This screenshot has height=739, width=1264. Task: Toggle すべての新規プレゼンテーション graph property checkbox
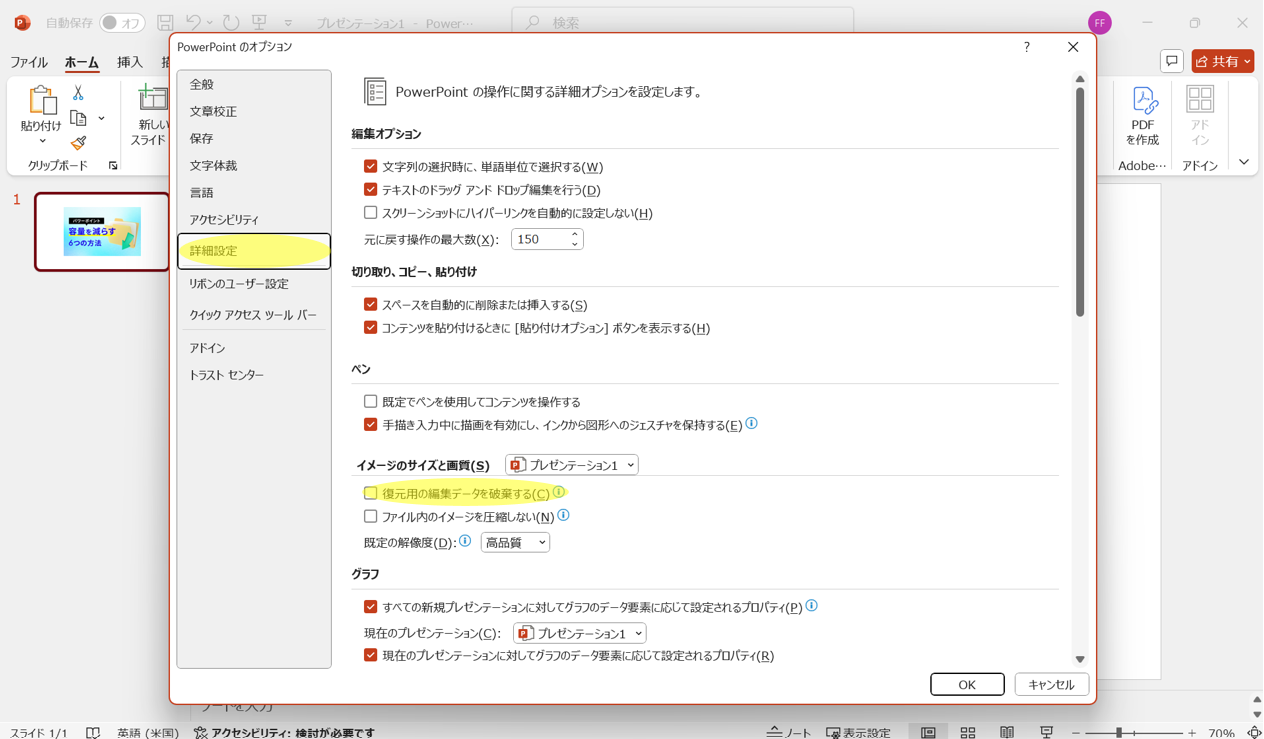pyautogui.click(x=371, y=606)
